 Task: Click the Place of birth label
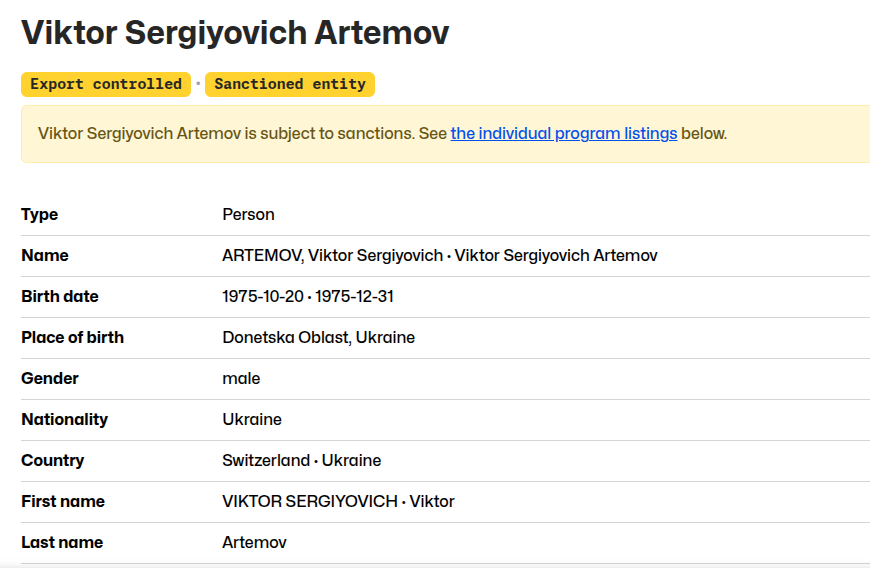72,337
